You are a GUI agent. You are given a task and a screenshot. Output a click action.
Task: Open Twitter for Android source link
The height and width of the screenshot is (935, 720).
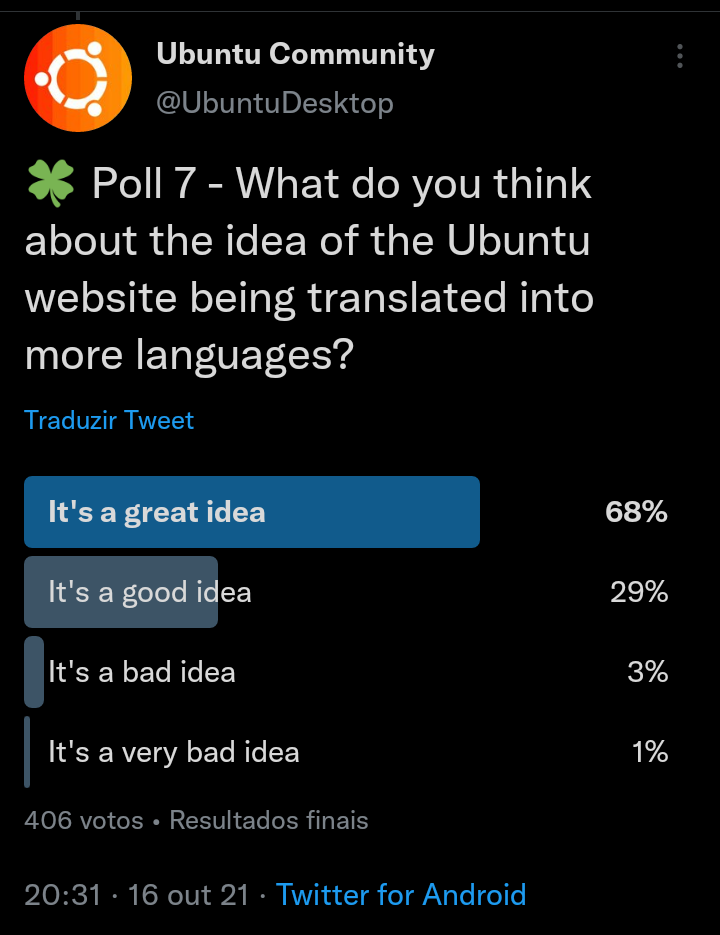tap(401, 895)
